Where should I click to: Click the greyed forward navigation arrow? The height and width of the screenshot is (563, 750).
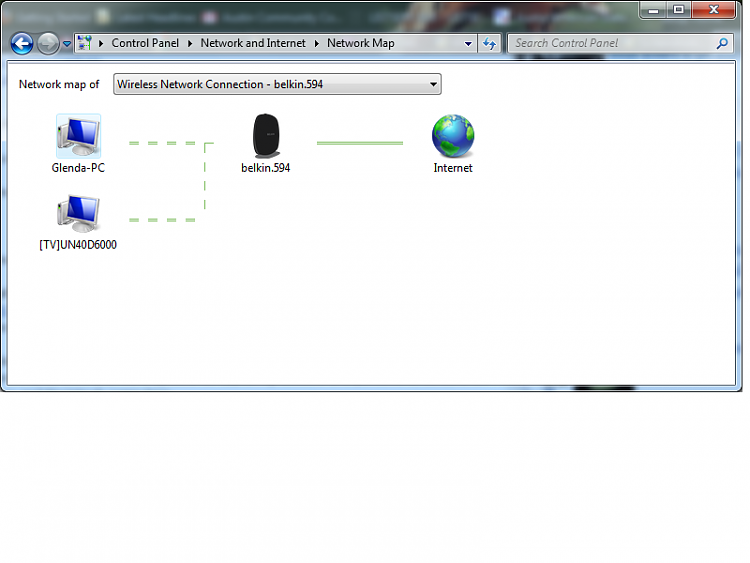point(48,44)
